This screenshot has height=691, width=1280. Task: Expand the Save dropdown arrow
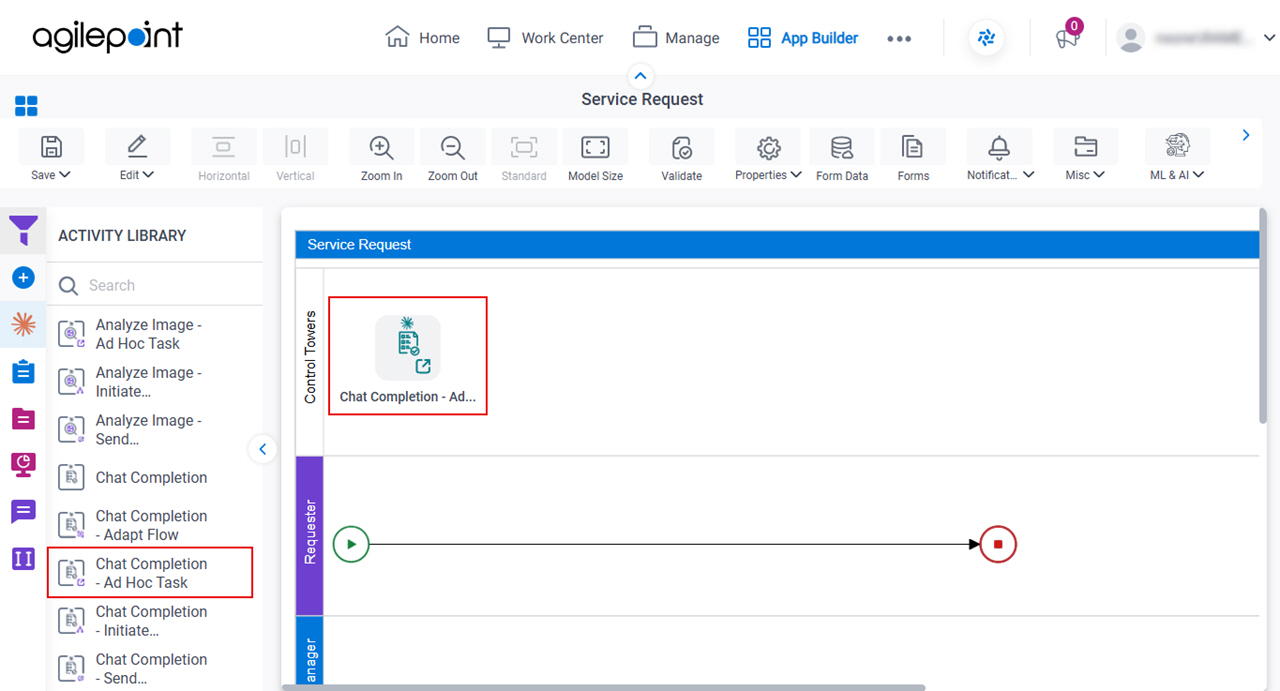[x=65, y=175]
